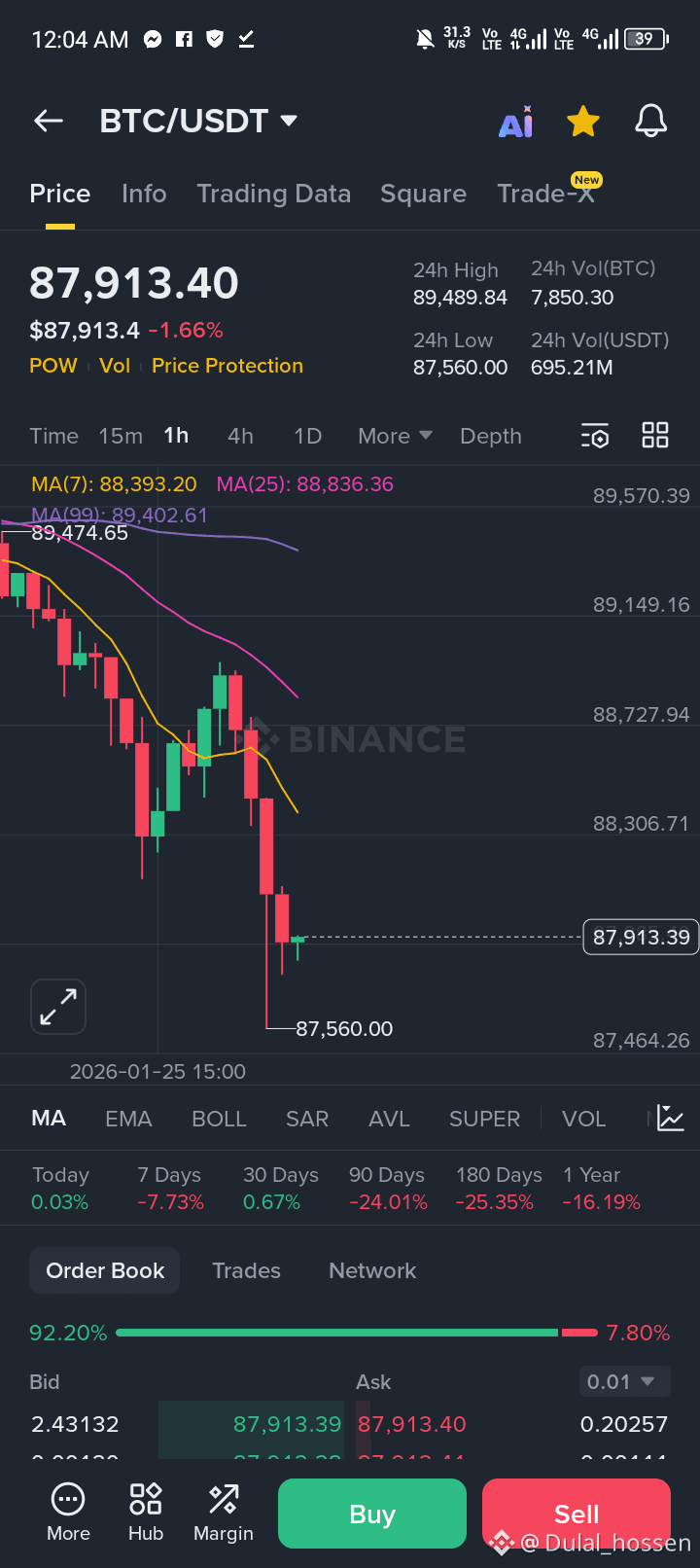Enable the Vol overlay toggle
The width and height of the screenshot is (700, 1568).
pos(115,366)
